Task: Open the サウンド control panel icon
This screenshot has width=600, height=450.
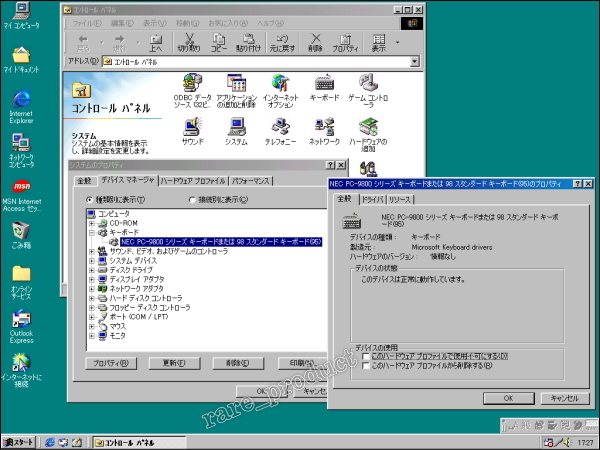Action: click(193, 131)
